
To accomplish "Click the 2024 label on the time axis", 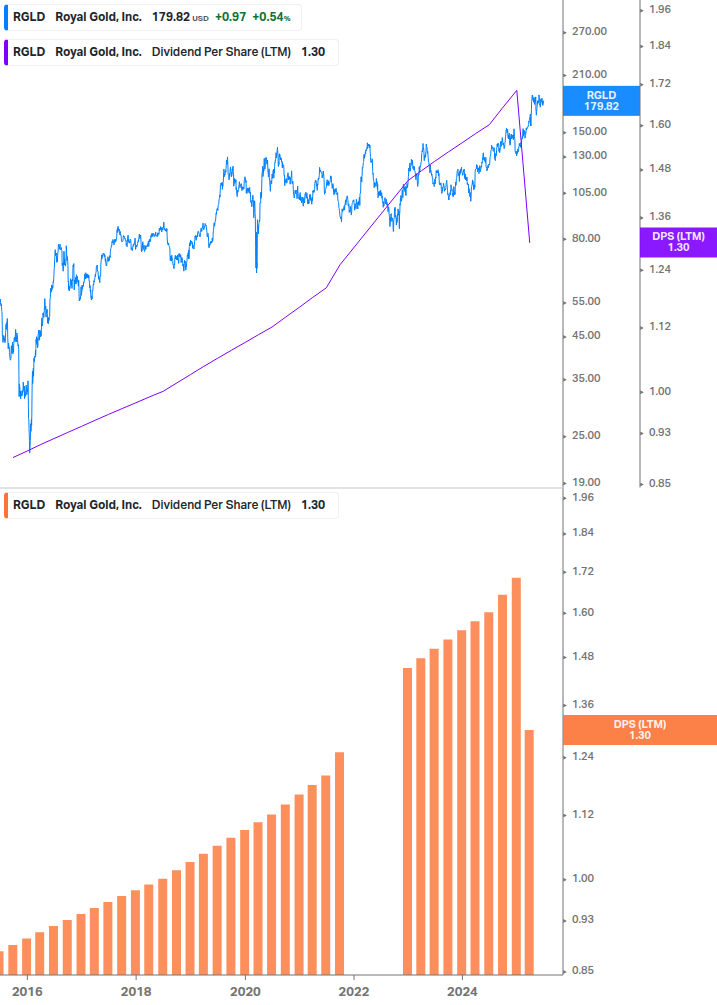I will (462, 992).
